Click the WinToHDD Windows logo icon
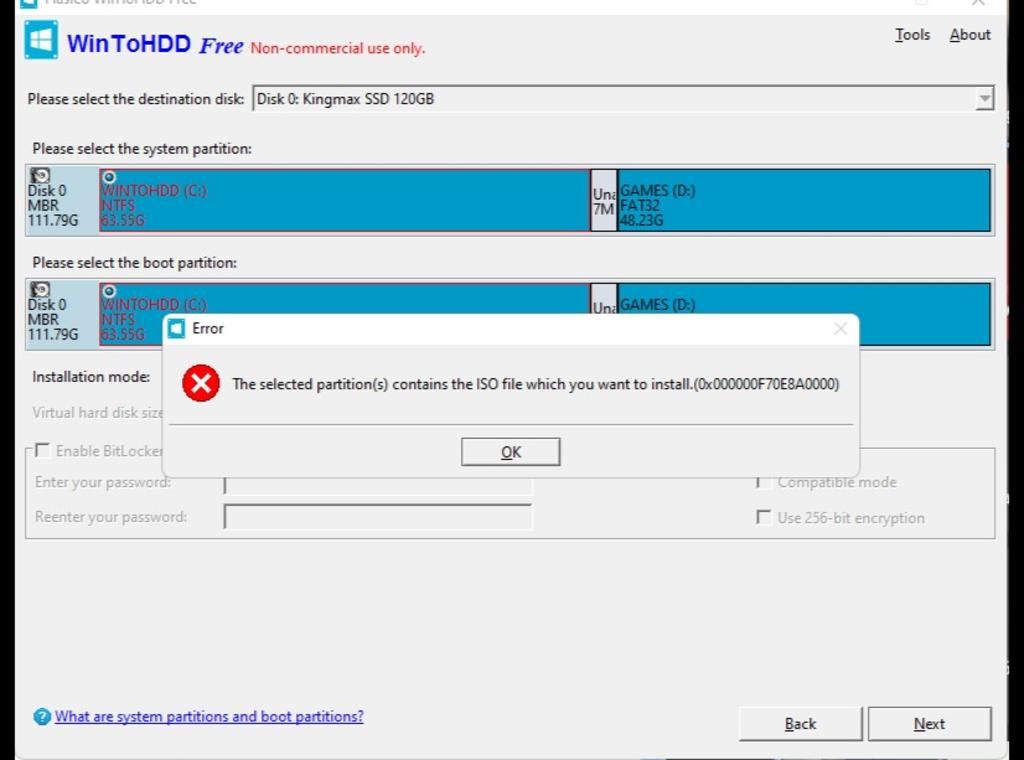 click(41, 40)
